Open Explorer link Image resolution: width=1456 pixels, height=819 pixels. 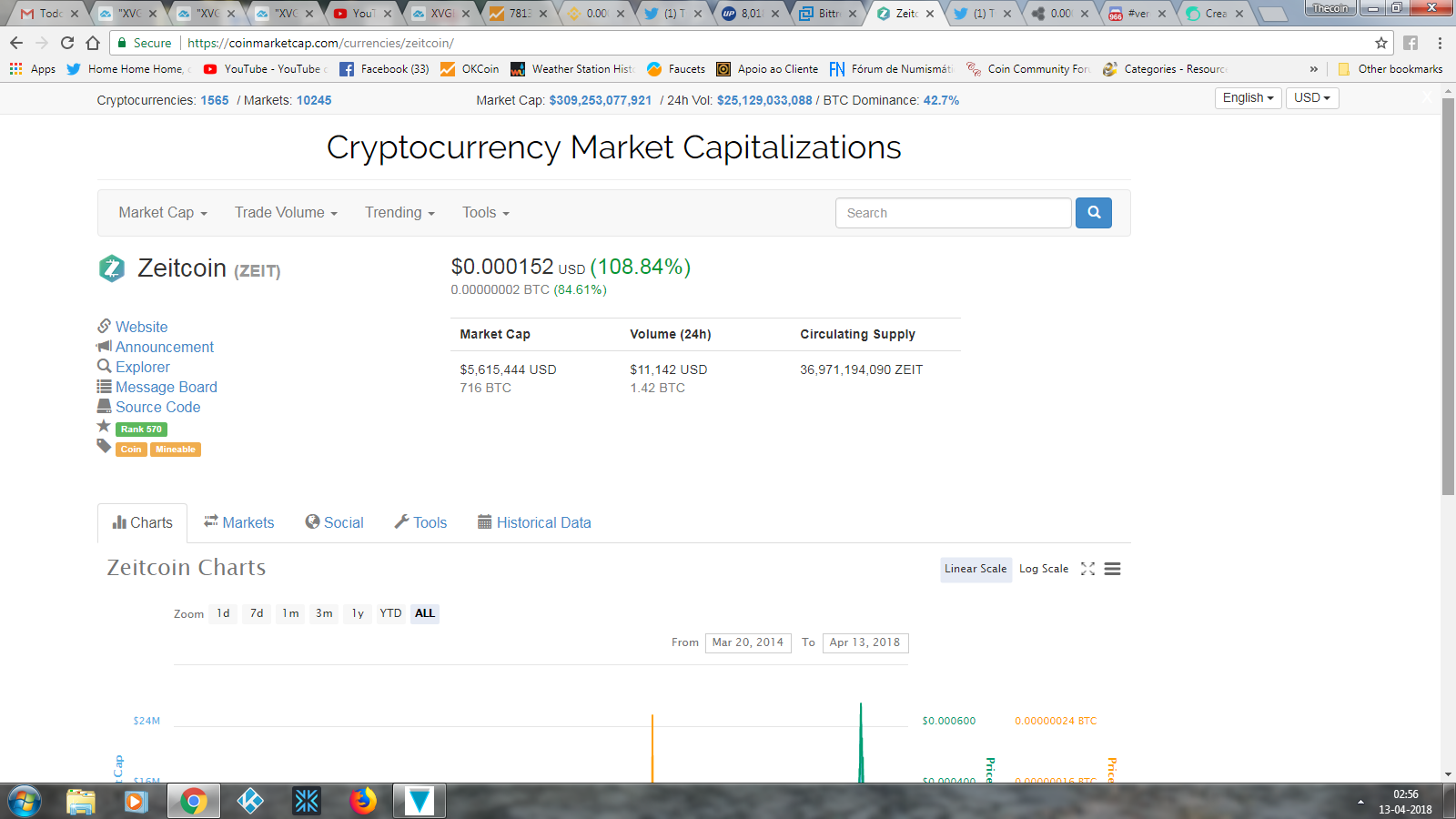143,367
